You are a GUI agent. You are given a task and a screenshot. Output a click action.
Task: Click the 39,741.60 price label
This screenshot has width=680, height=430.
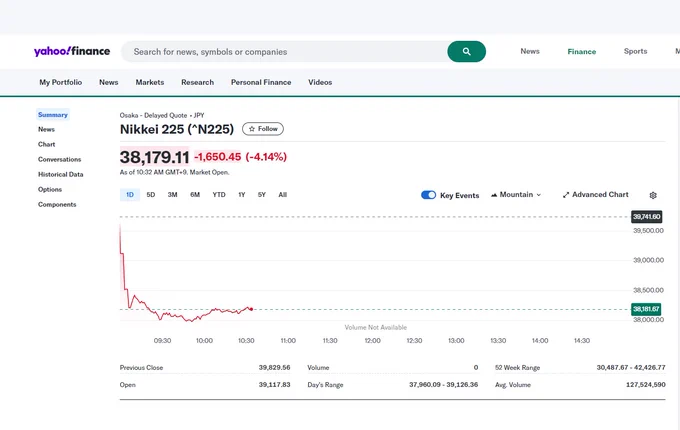coord(646,216)
